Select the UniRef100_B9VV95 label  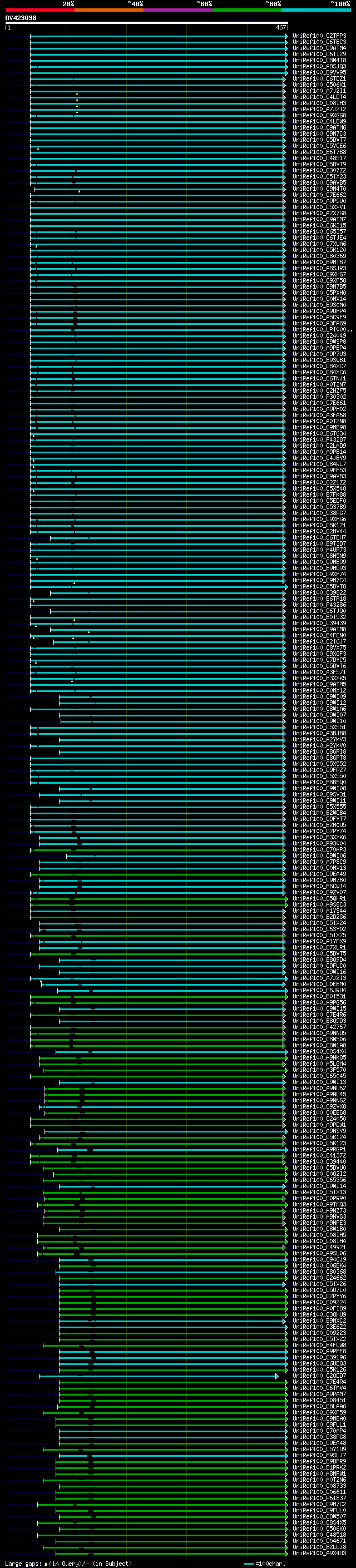tap(319, 72)
